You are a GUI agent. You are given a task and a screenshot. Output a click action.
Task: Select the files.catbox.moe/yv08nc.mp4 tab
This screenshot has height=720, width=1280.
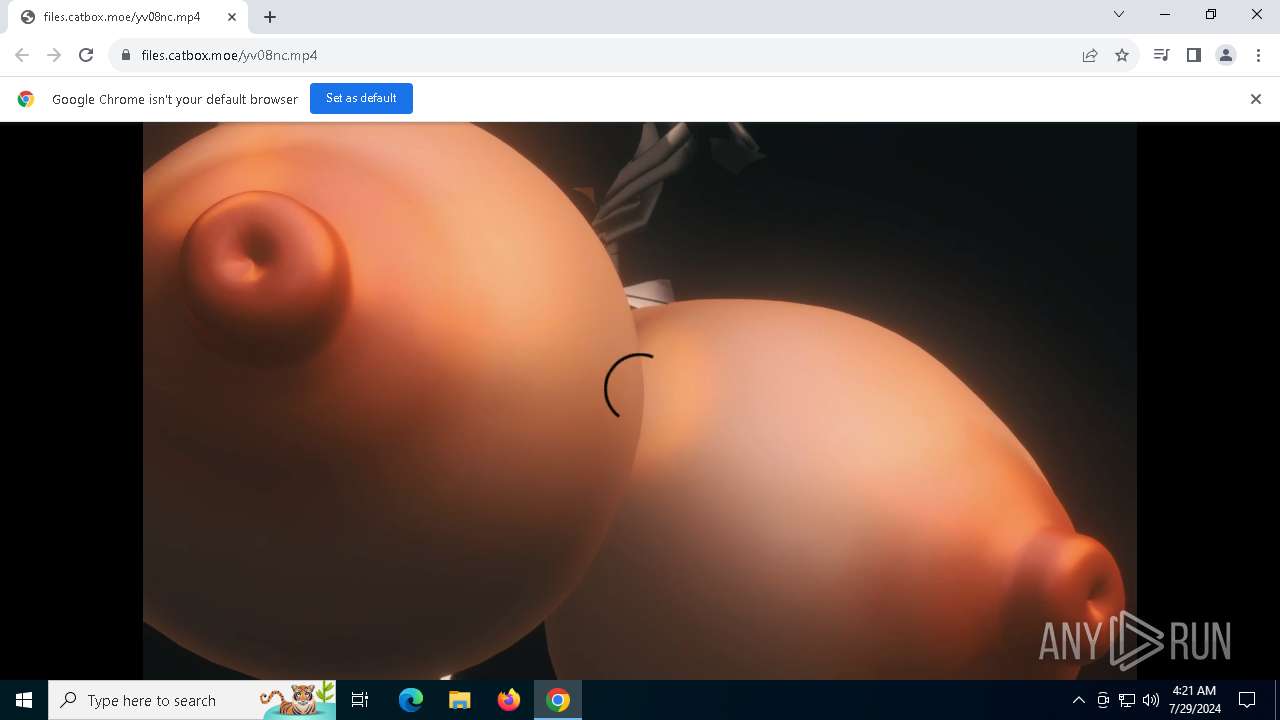[x=128, y=17]
